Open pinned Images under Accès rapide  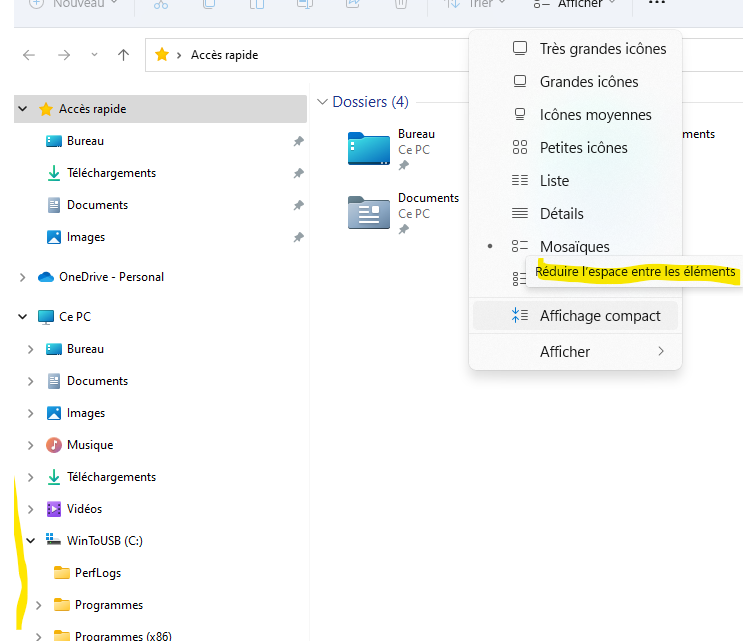[x=86, y=237]
